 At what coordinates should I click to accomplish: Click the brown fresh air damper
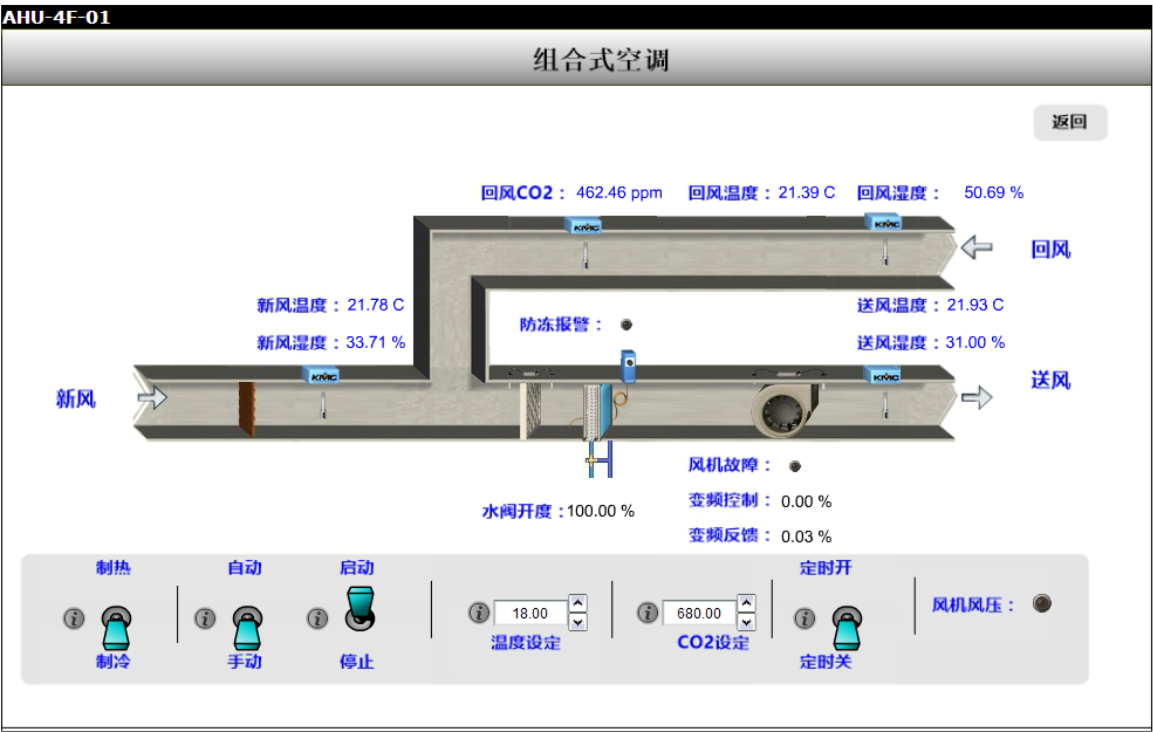(246, 409)
